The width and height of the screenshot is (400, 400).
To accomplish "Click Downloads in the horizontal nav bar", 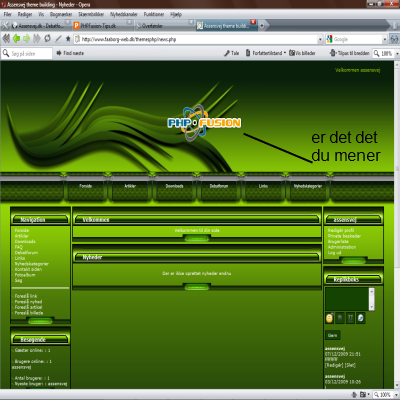I will click(x=174, y=186).
